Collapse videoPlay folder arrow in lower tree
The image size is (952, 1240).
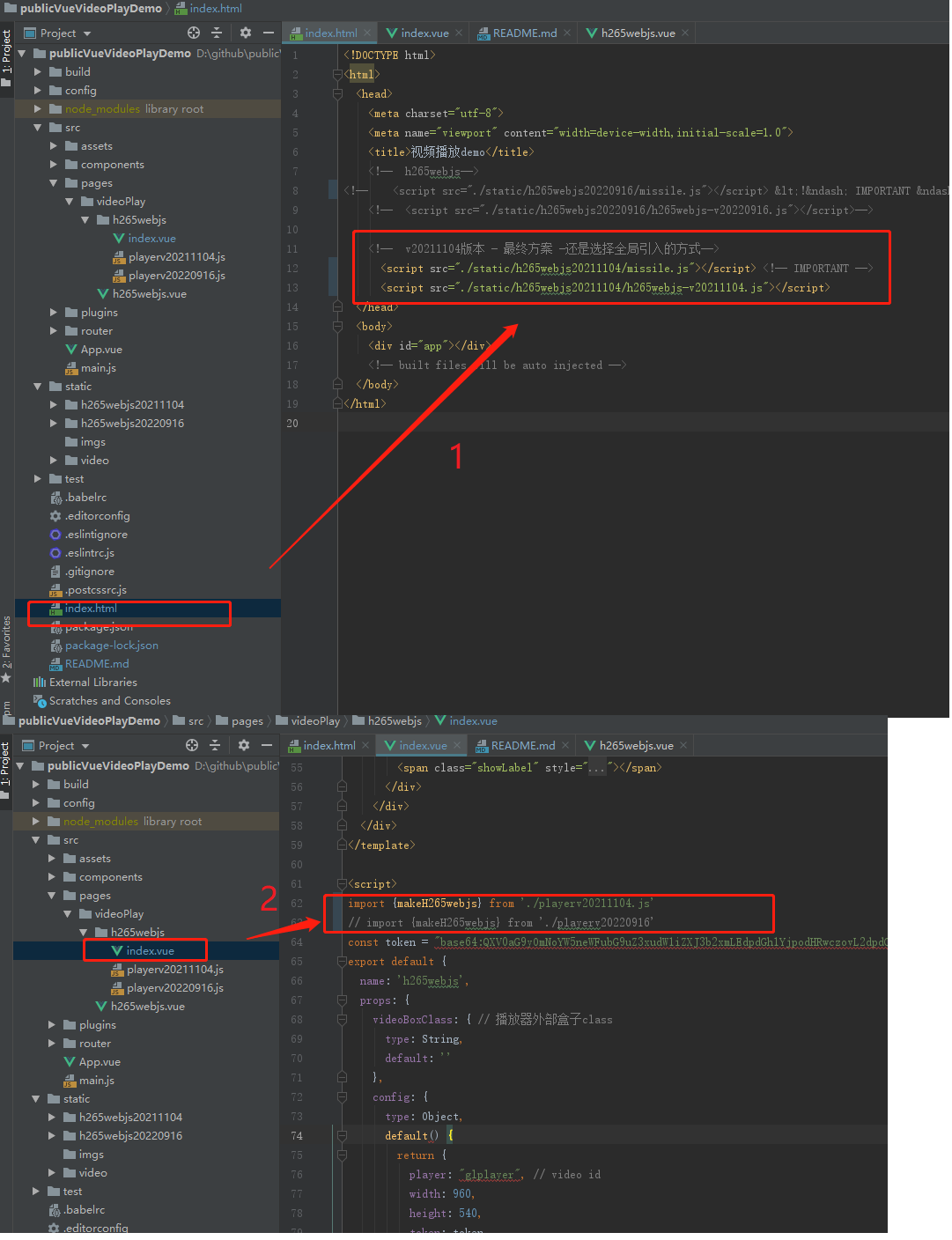pyautogui.click(x=68, y=914)
